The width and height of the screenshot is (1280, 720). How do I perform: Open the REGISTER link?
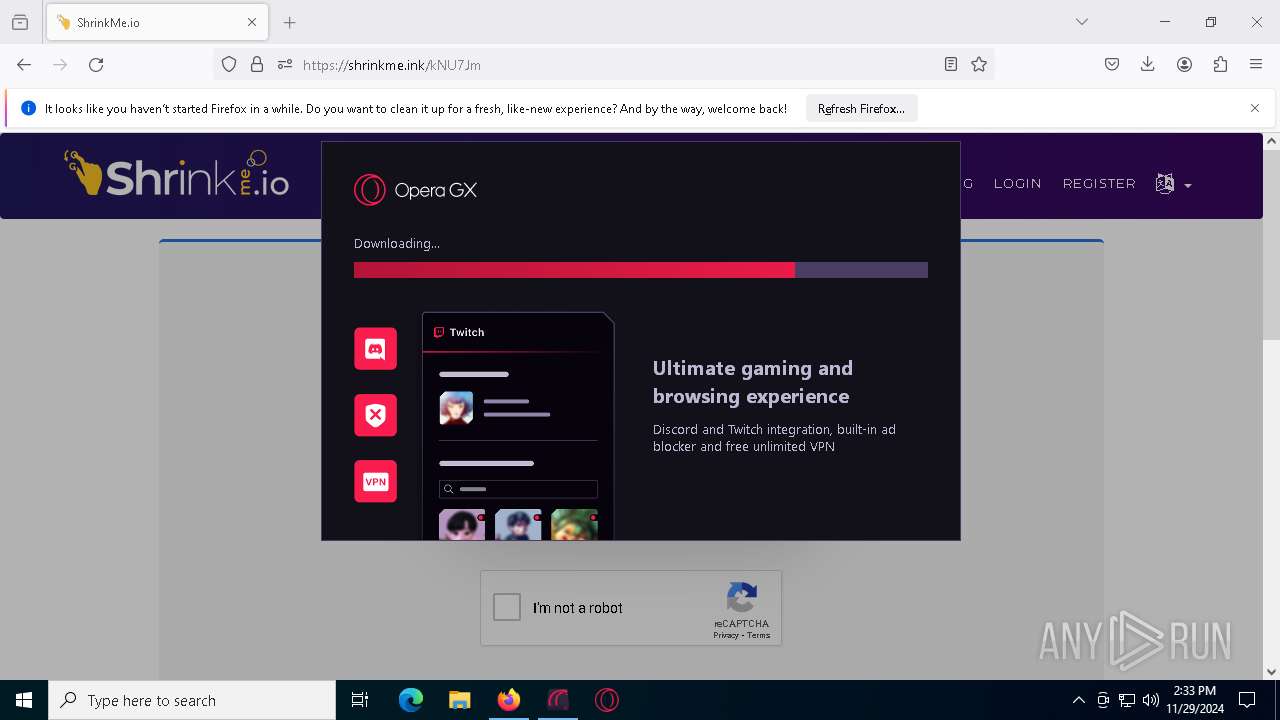tap(1099, 184)
